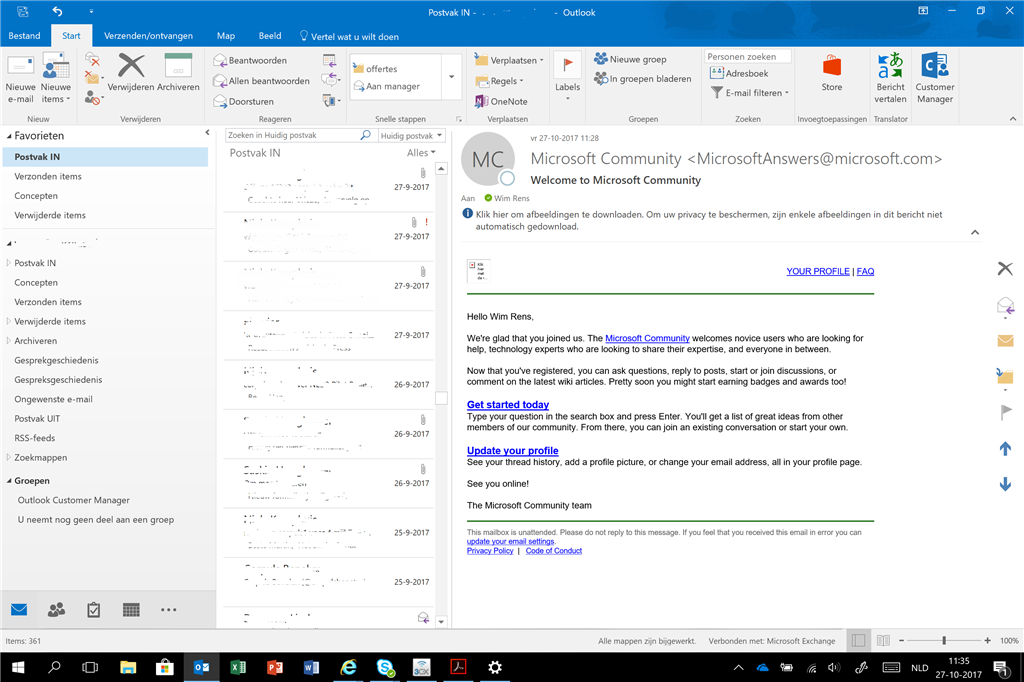The image size is (1024, 682).
Task: Switch to reading view in status bar
Action: pos(883,641)
